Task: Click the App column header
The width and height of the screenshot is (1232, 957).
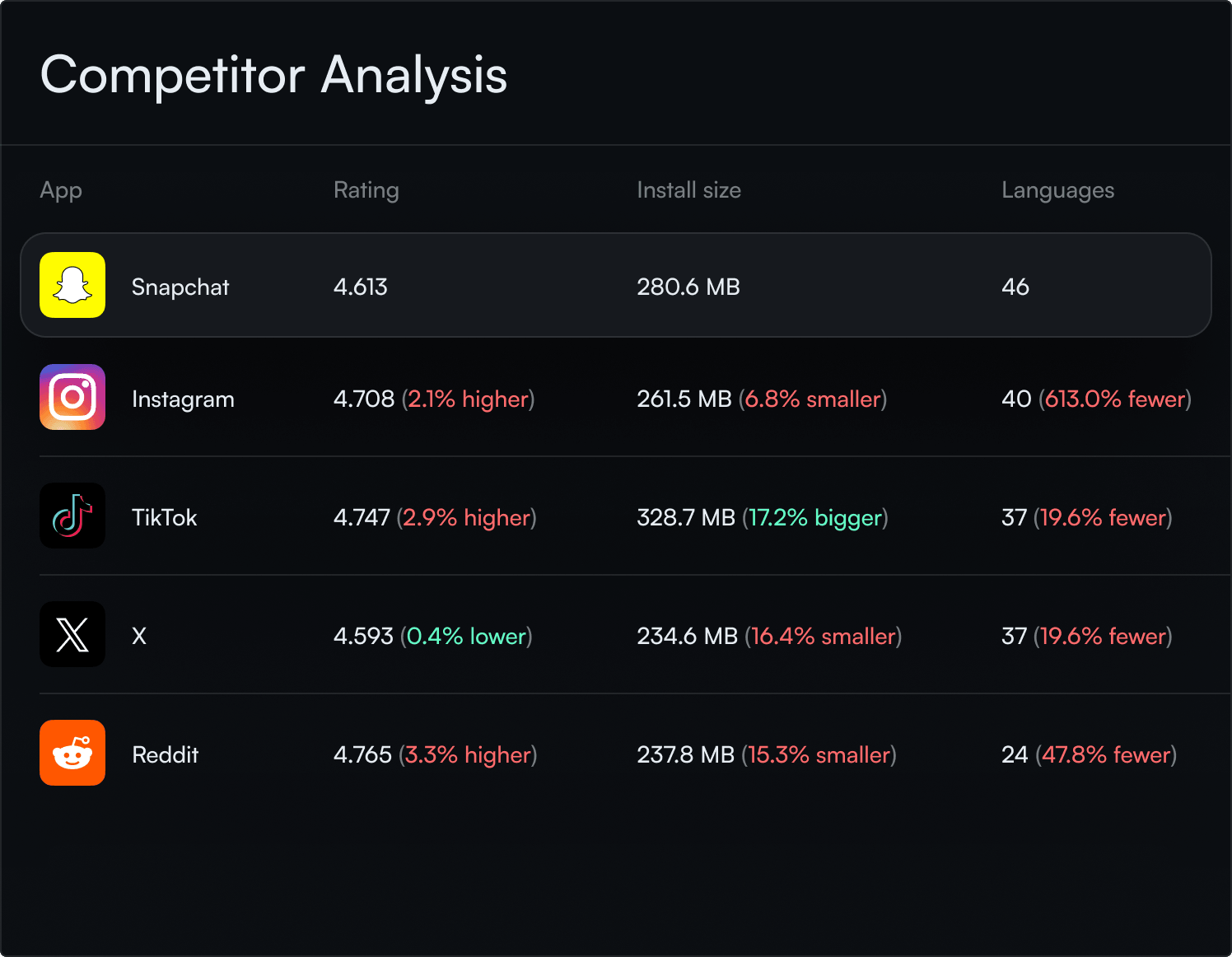Action: (60, 190)
